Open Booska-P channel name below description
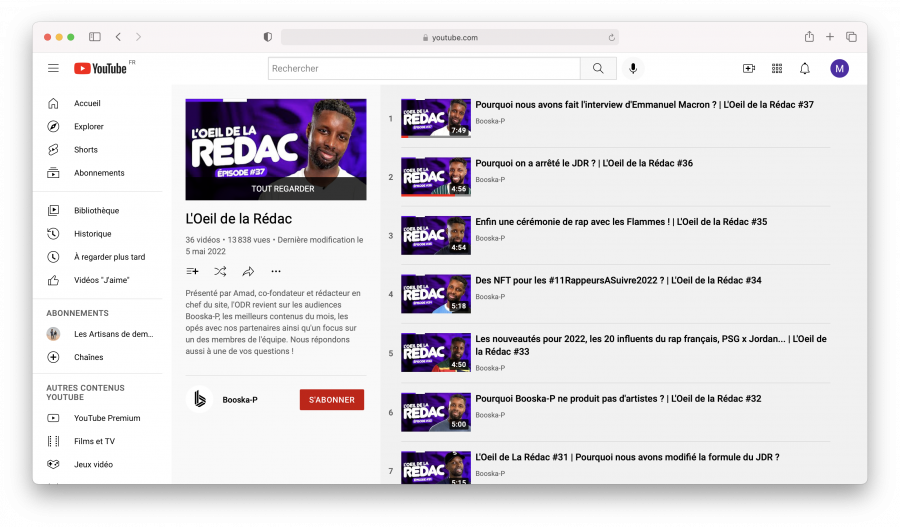 click(x=240, y=400)
